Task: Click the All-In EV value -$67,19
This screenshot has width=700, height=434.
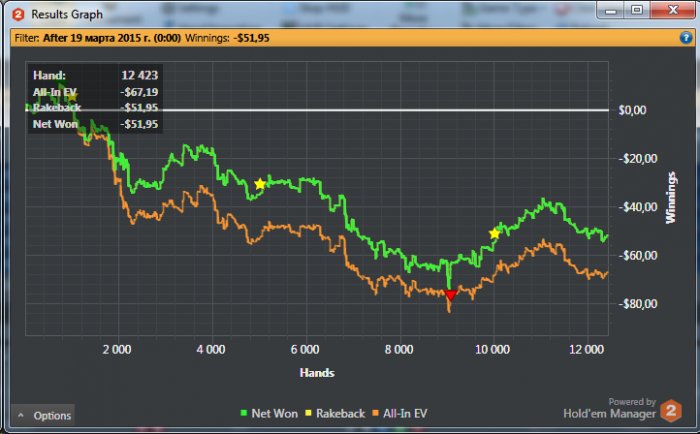Action: [x=139, y=92]
